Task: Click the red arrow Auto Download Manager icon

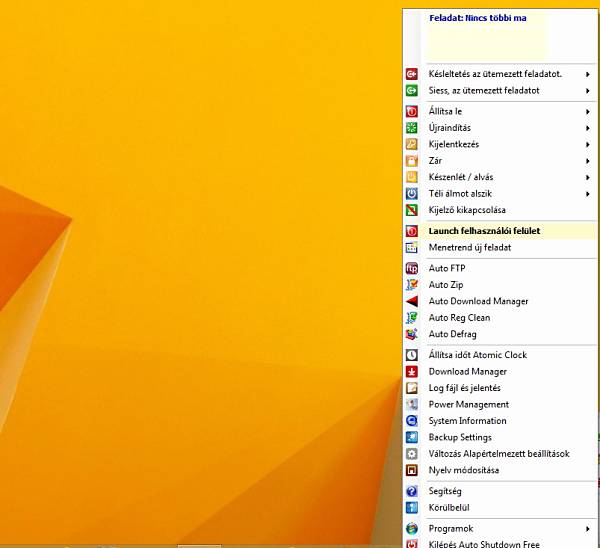Action: 412,301
